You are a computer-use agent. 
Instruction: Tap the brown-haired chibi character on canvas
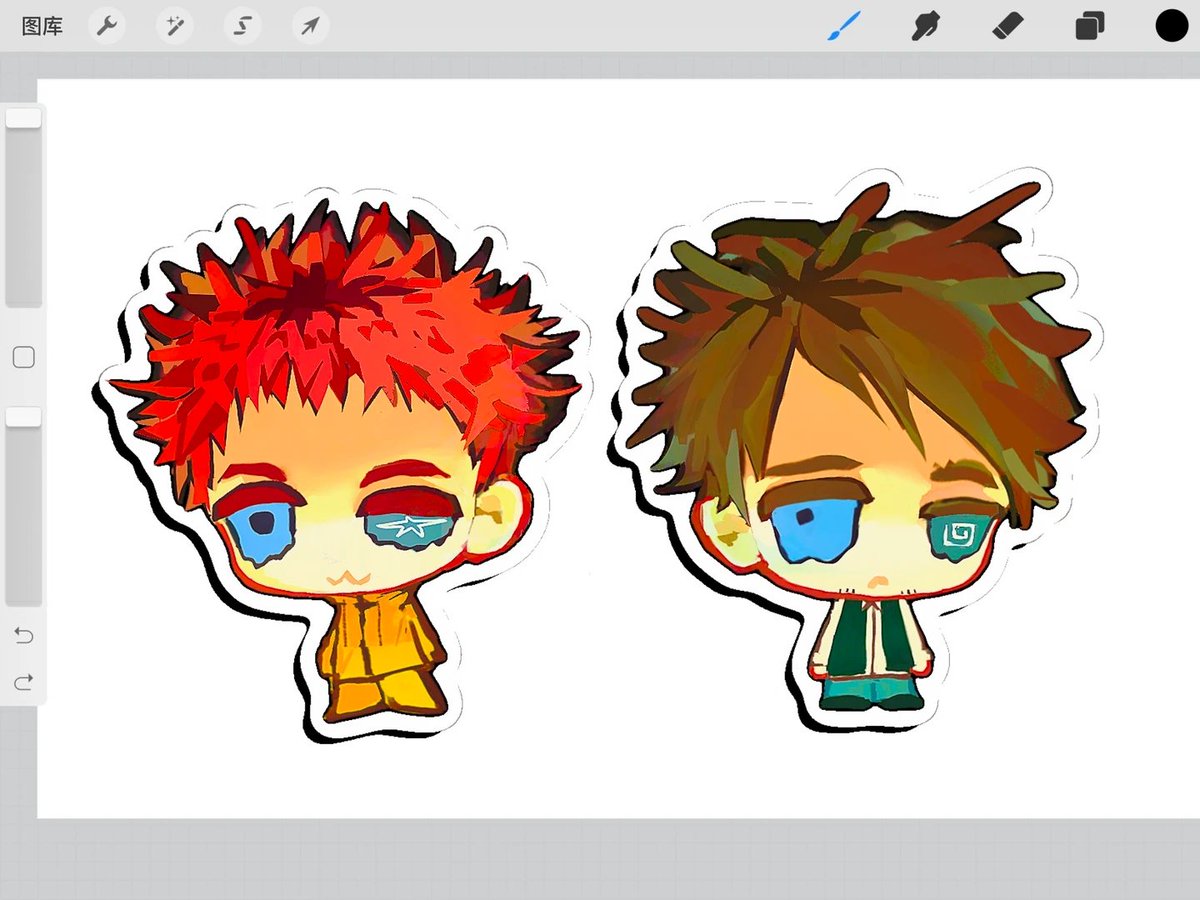pos(855,450)
